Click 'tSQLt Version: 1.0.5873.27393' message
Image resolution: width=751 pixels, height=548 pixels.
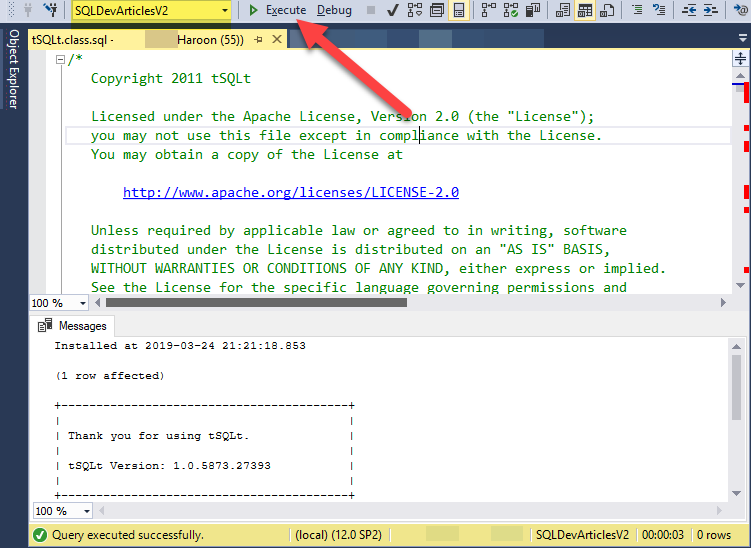[x=169, y=466]
